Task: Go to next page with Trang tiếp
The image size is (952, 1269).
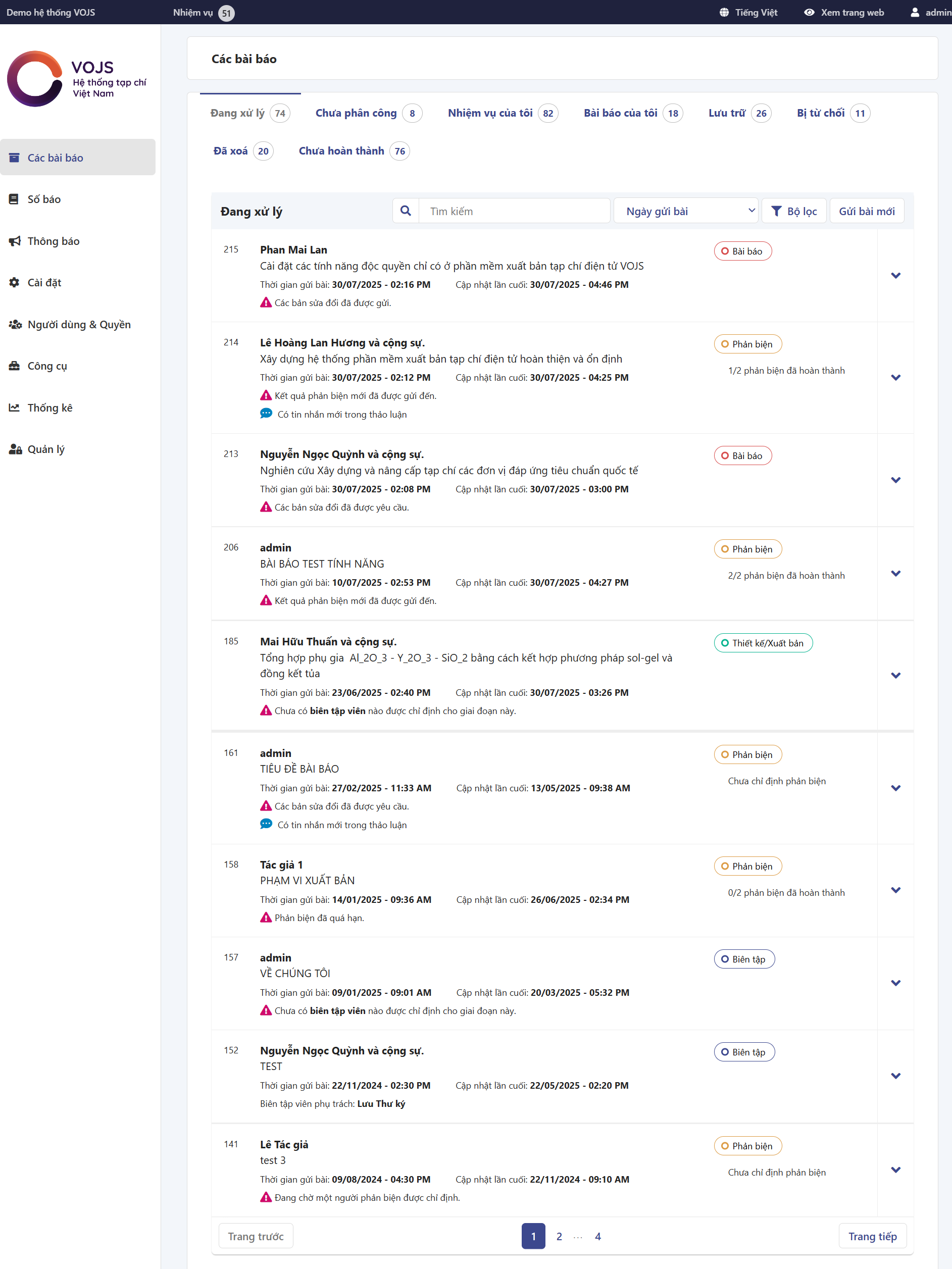Action: tap(872, 1236)
